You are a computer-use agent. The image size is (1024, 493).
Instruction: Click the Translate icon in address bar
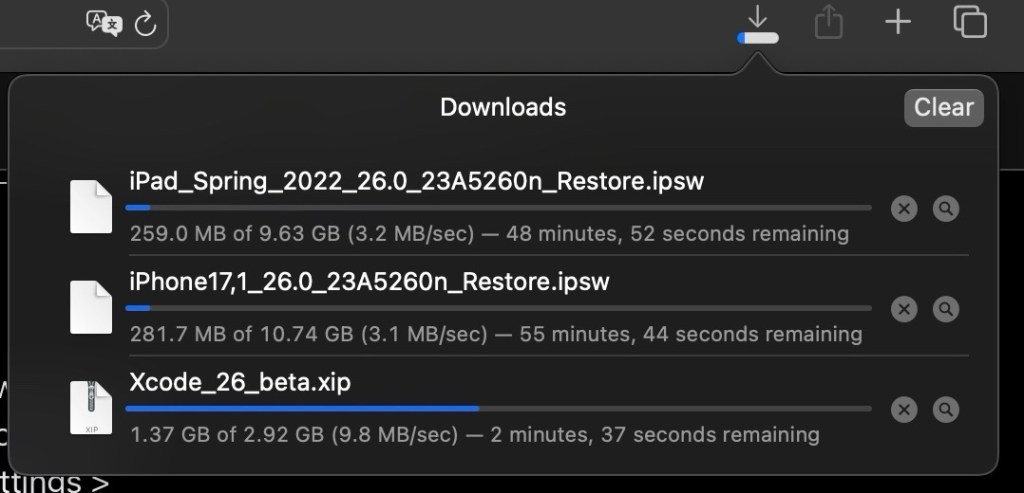click(103, 24)
